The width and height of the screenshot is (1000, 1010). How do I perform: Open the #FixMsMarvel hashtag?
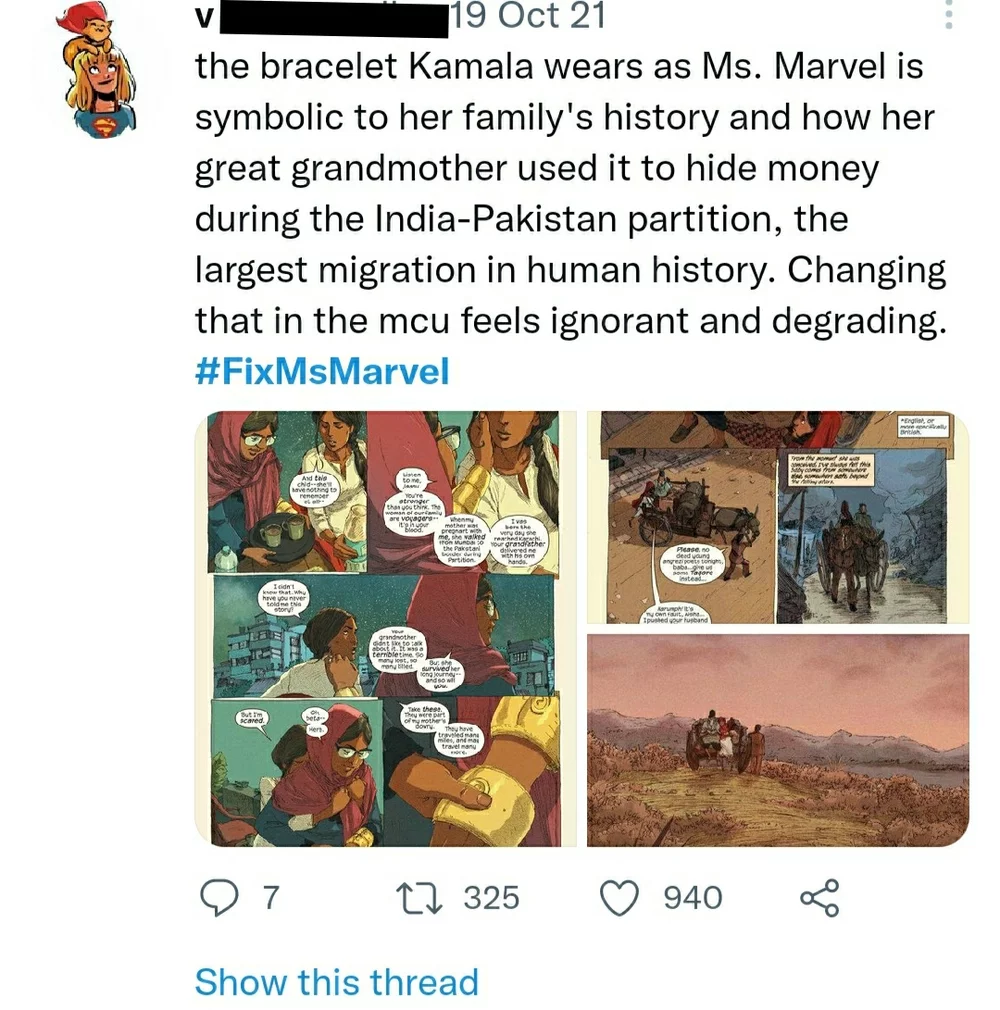click(x=321, y=372)
